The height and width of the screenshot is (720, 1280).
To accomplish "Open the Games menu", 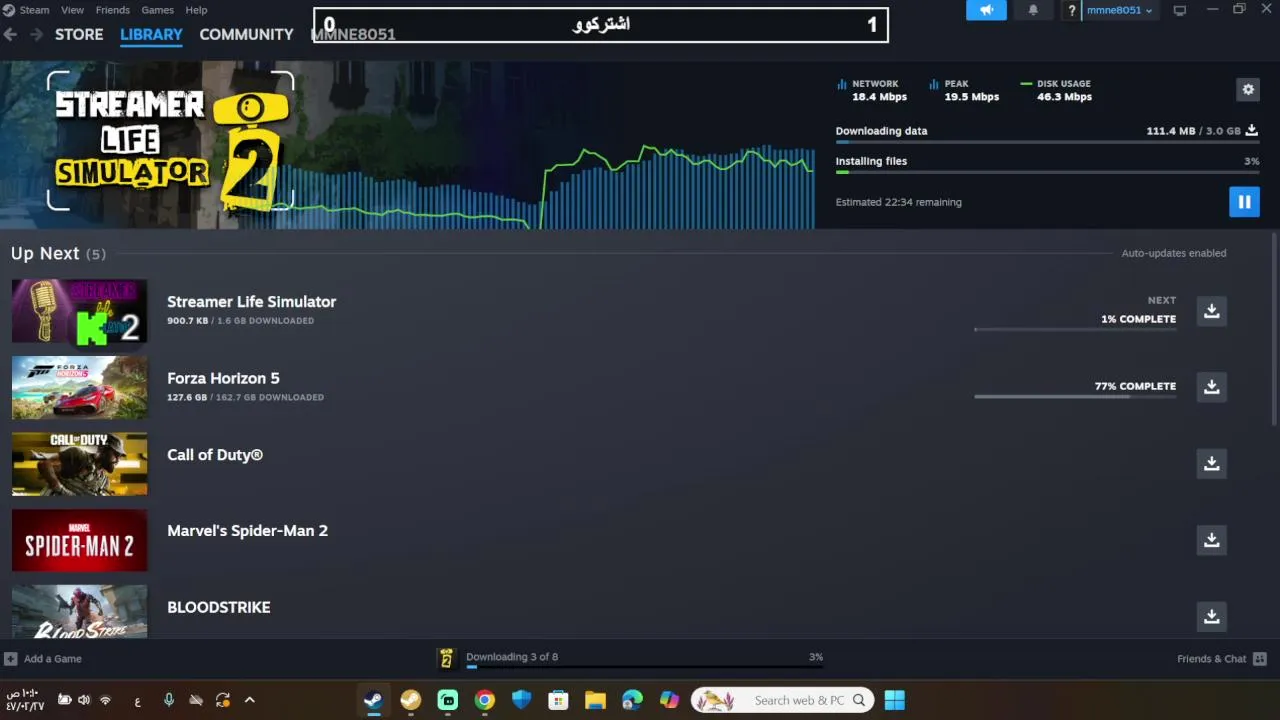I will (x=157, y=10).
